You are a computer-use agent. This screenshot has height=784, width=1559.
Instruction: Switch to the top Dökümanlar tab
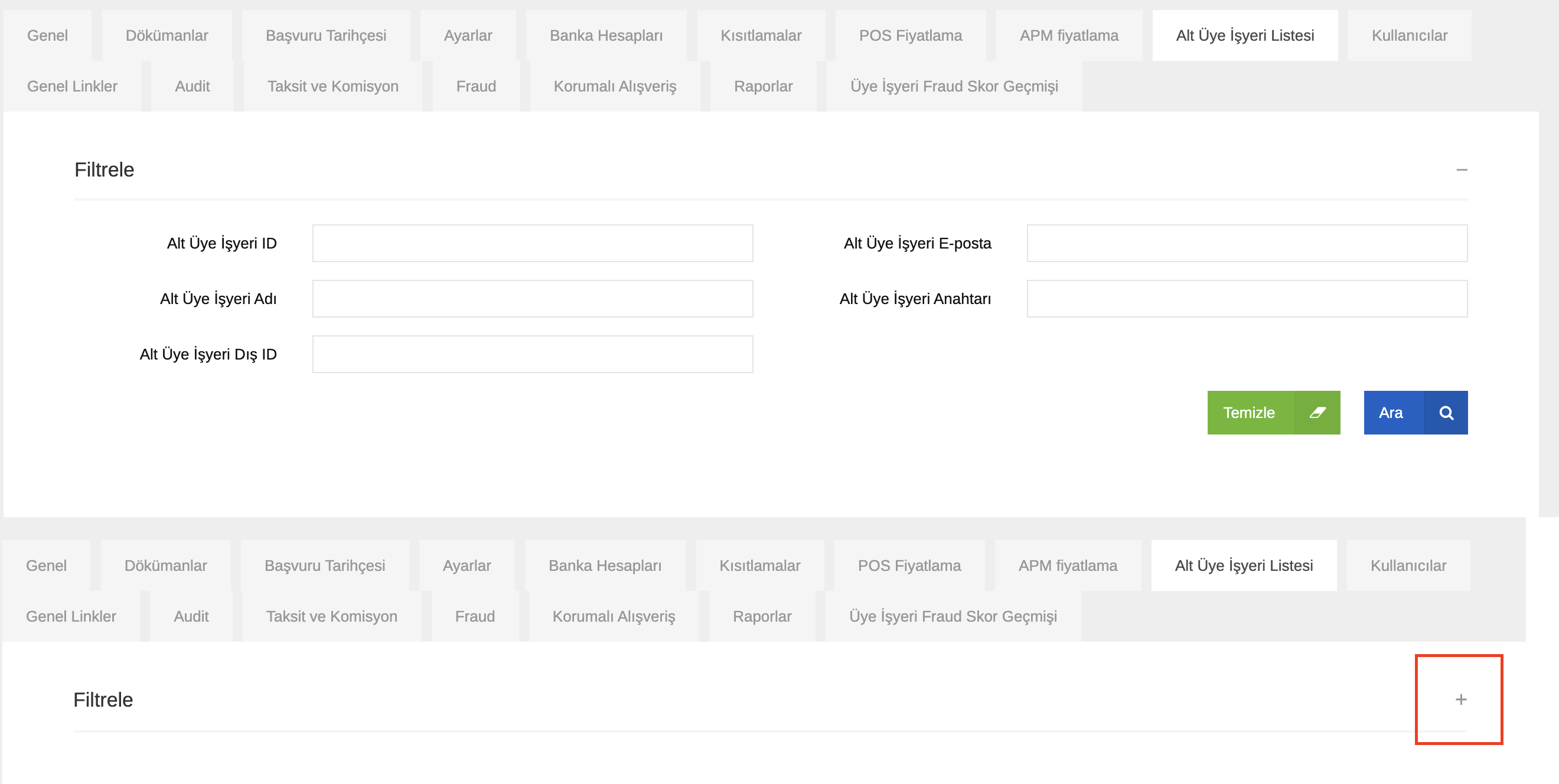167,35
